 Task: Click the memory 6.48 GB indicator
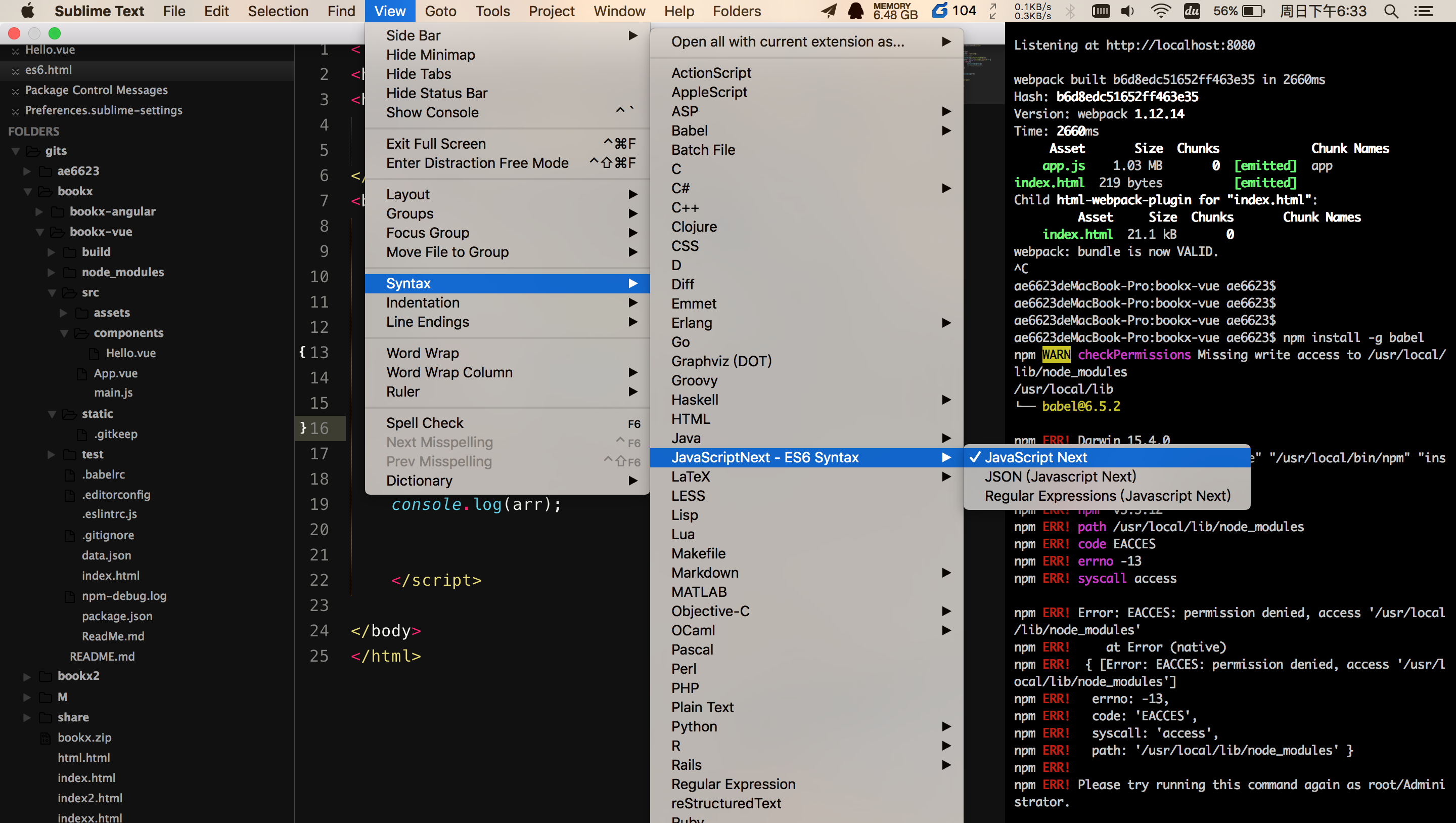[895, 11]
